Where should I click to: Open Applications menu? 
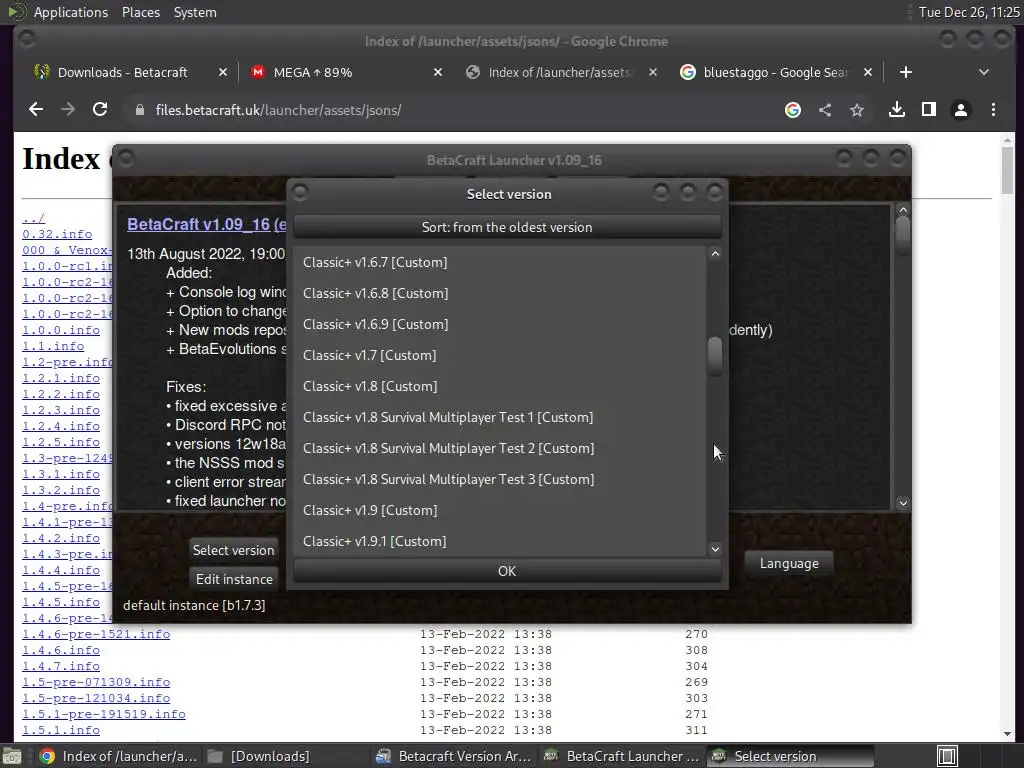[x=71, y=12]
